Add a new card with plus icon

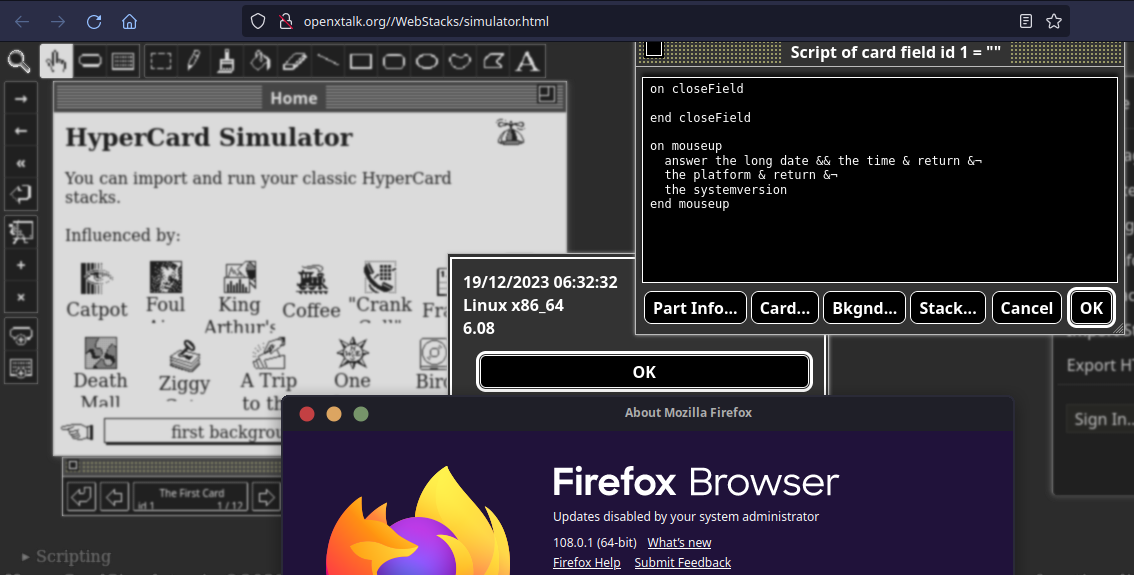(20, 265)
